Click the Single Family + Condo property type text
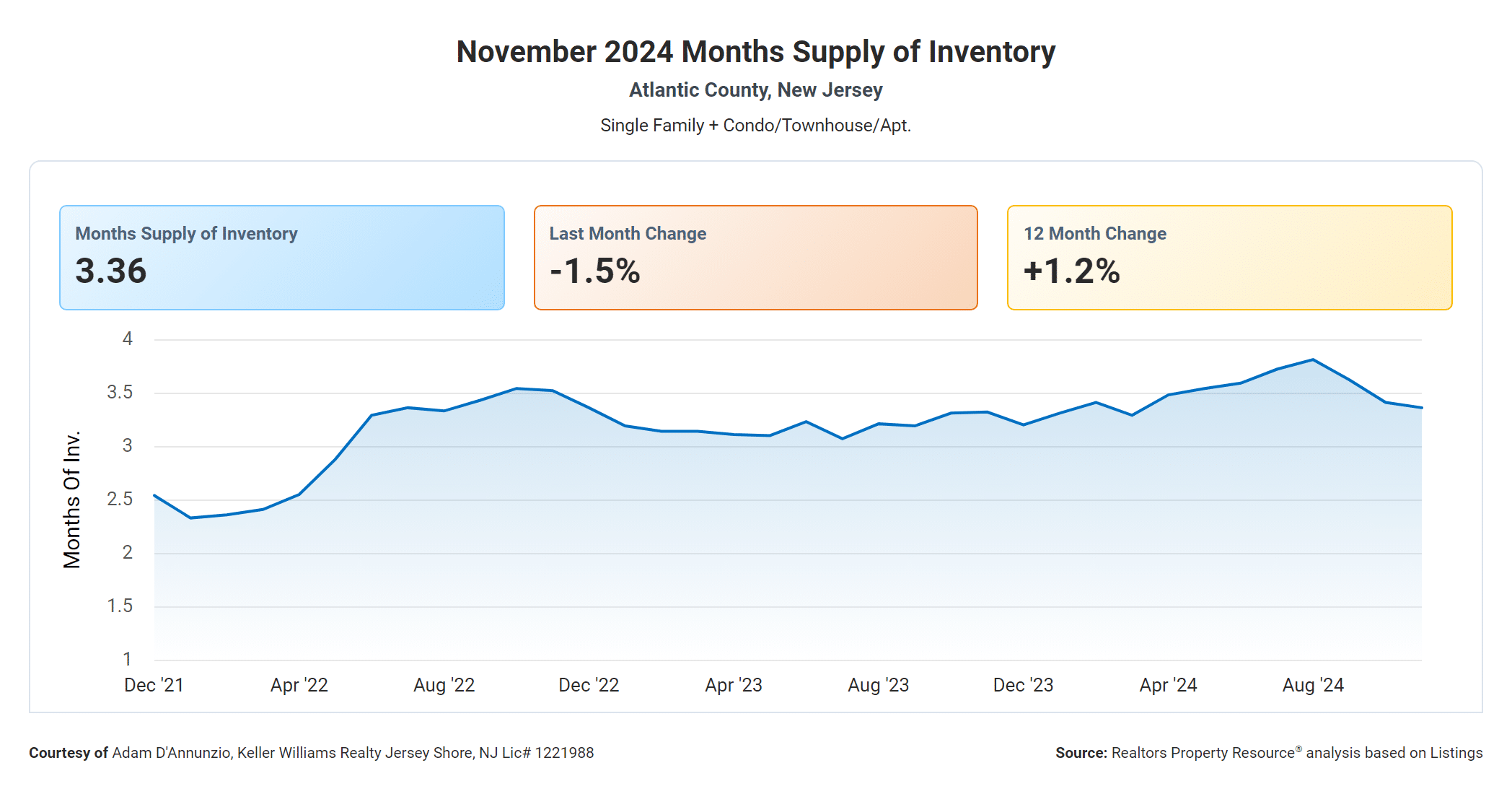 [x=755, y=126]
